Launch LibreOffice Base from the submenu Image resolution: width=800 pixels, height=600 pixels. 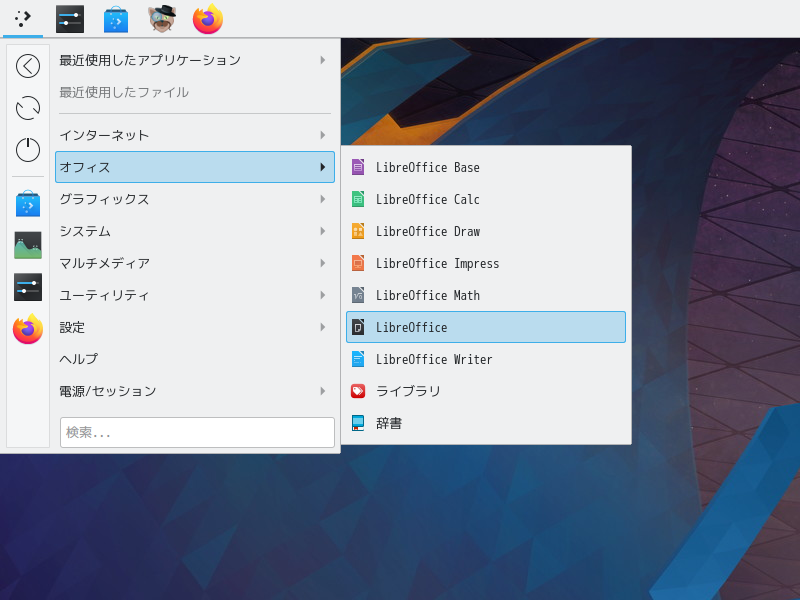[486, 167]
